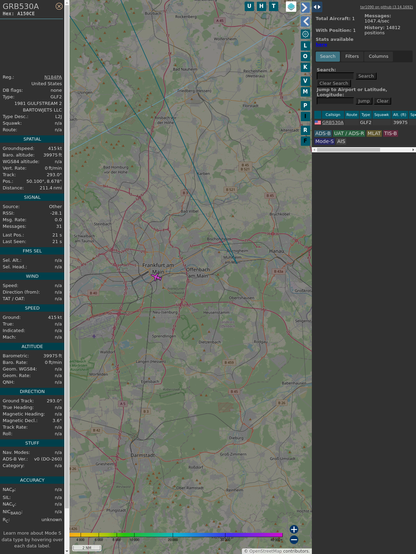Open the N184PA registration link
Viewport: 416px width, 554px height.
[53, 77]
